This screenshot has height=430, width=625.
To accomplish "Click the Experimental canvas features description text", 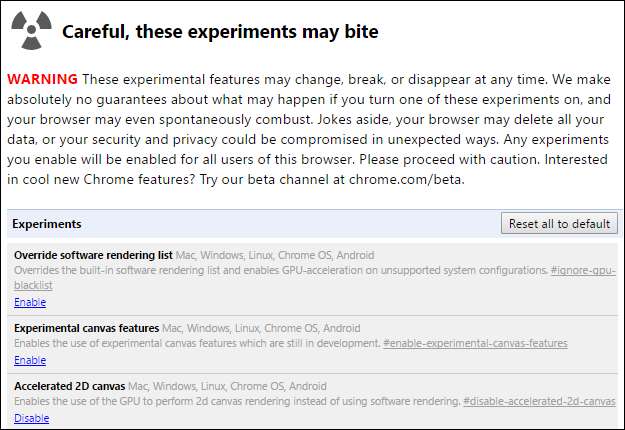I will (197, 344).
